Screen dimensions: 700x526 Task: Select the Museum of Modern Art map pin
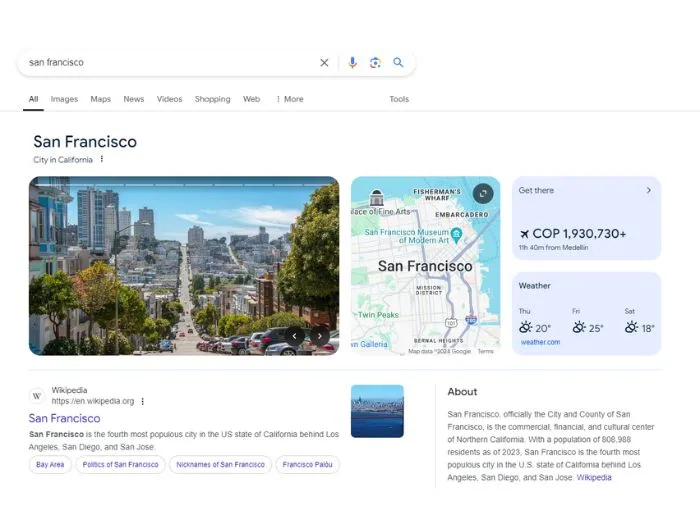click(456, 235)
